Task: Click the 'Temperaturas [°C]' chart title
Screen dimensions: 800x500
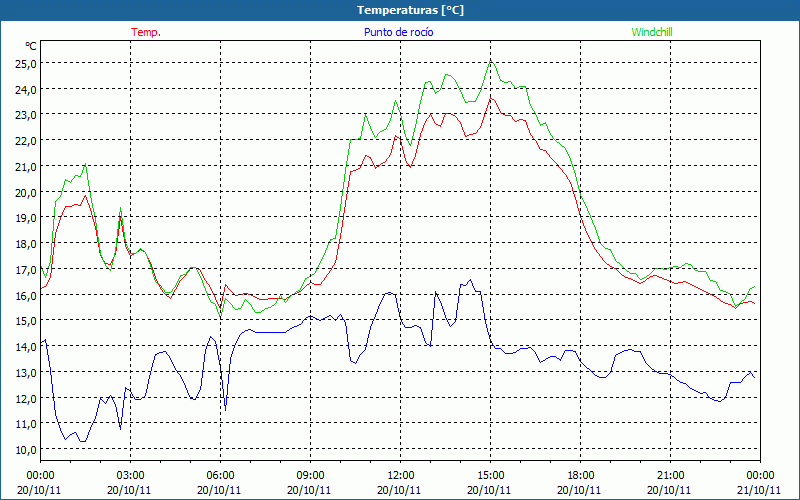Action: [x=410, y=10]
